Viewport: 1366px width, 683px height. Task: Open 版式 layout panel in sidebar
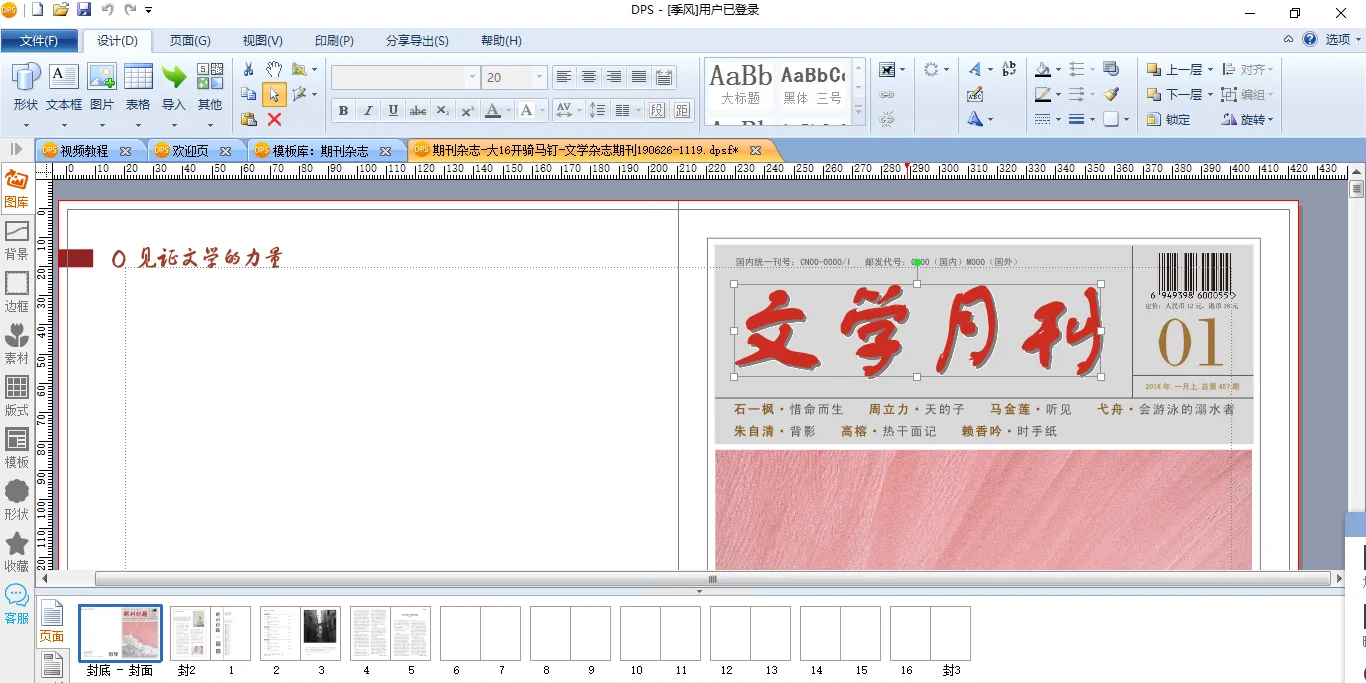[17, 396]
